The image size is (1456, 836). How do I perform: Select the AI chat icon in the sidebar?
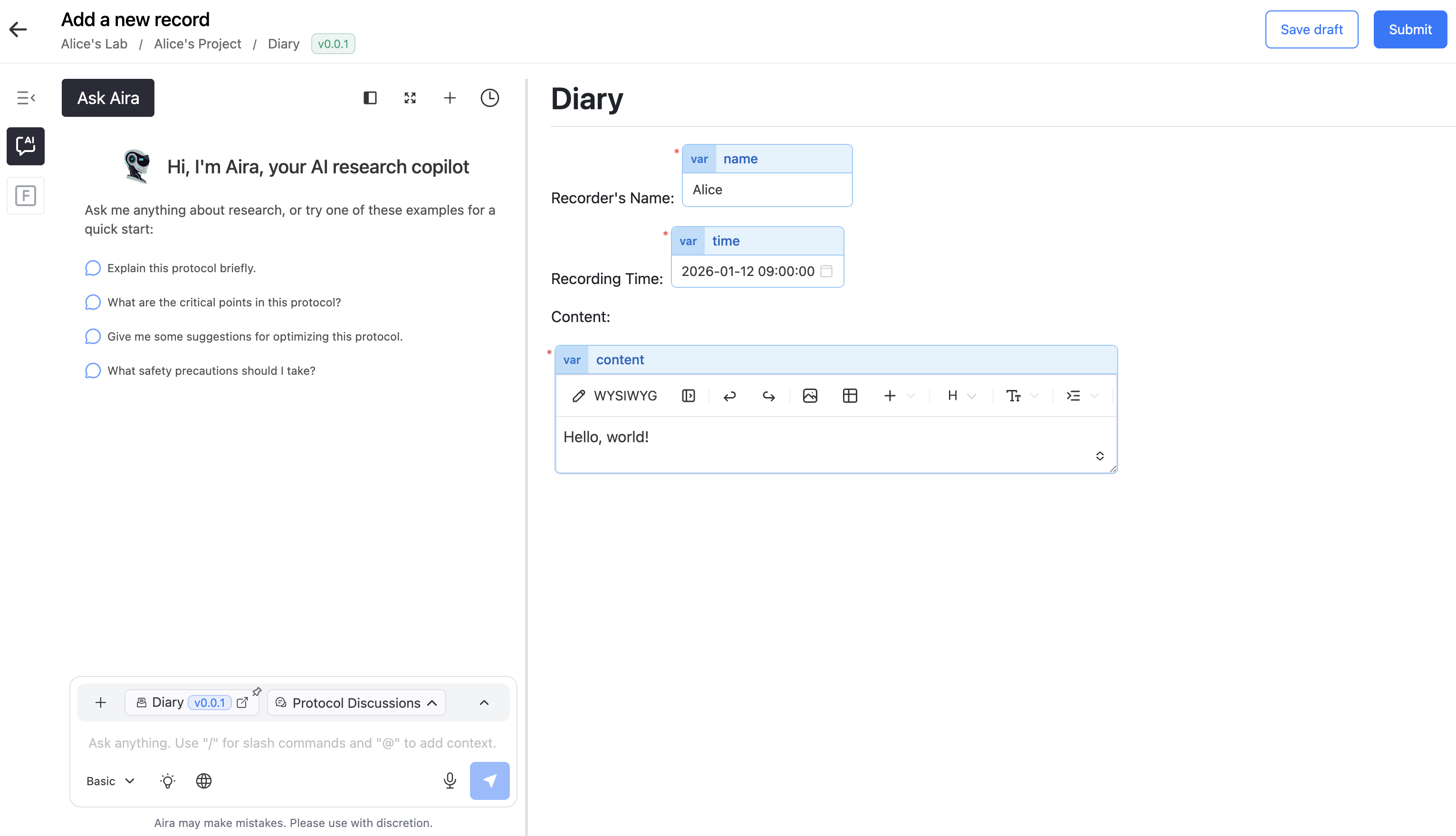25,146
